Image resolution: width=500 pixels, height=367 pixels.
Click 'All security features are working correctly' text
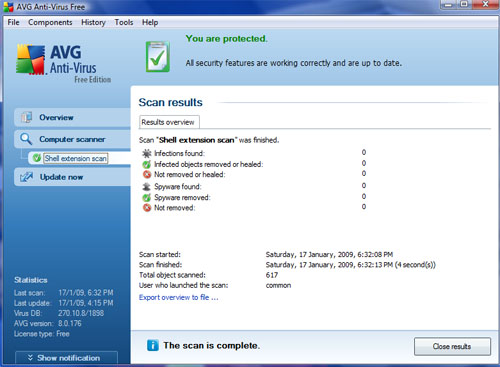tap(294, 63)
